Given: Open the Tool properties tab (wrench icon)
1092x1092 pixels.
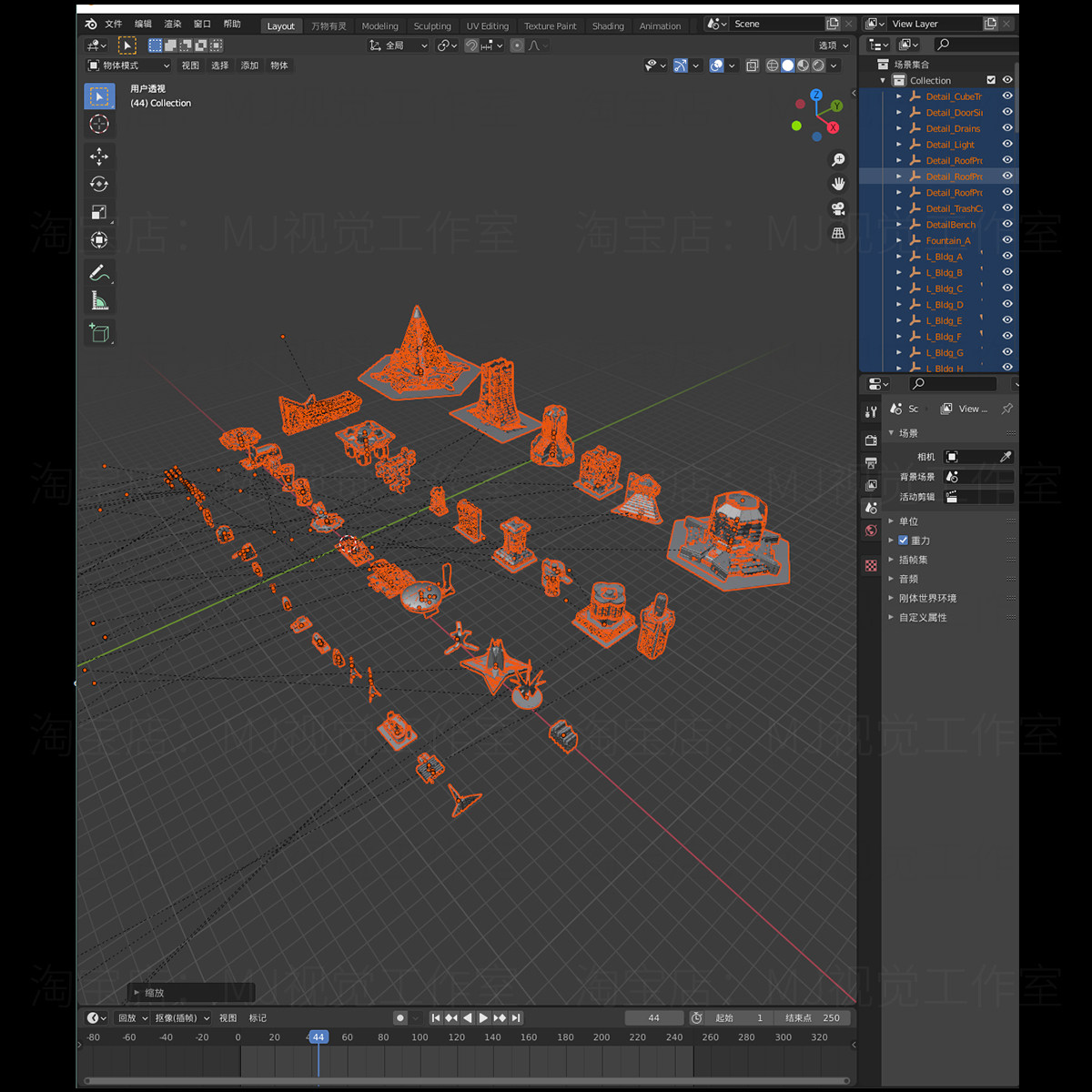Looking at the screenshot, I should 871,411.
